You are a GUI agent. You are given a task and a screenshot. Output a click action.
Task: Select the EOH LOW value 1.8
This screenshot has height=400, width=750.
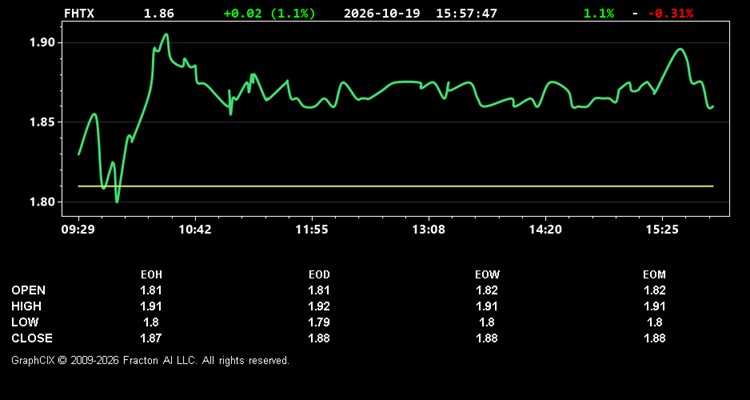pyautogui.click(x=151, y=322)
